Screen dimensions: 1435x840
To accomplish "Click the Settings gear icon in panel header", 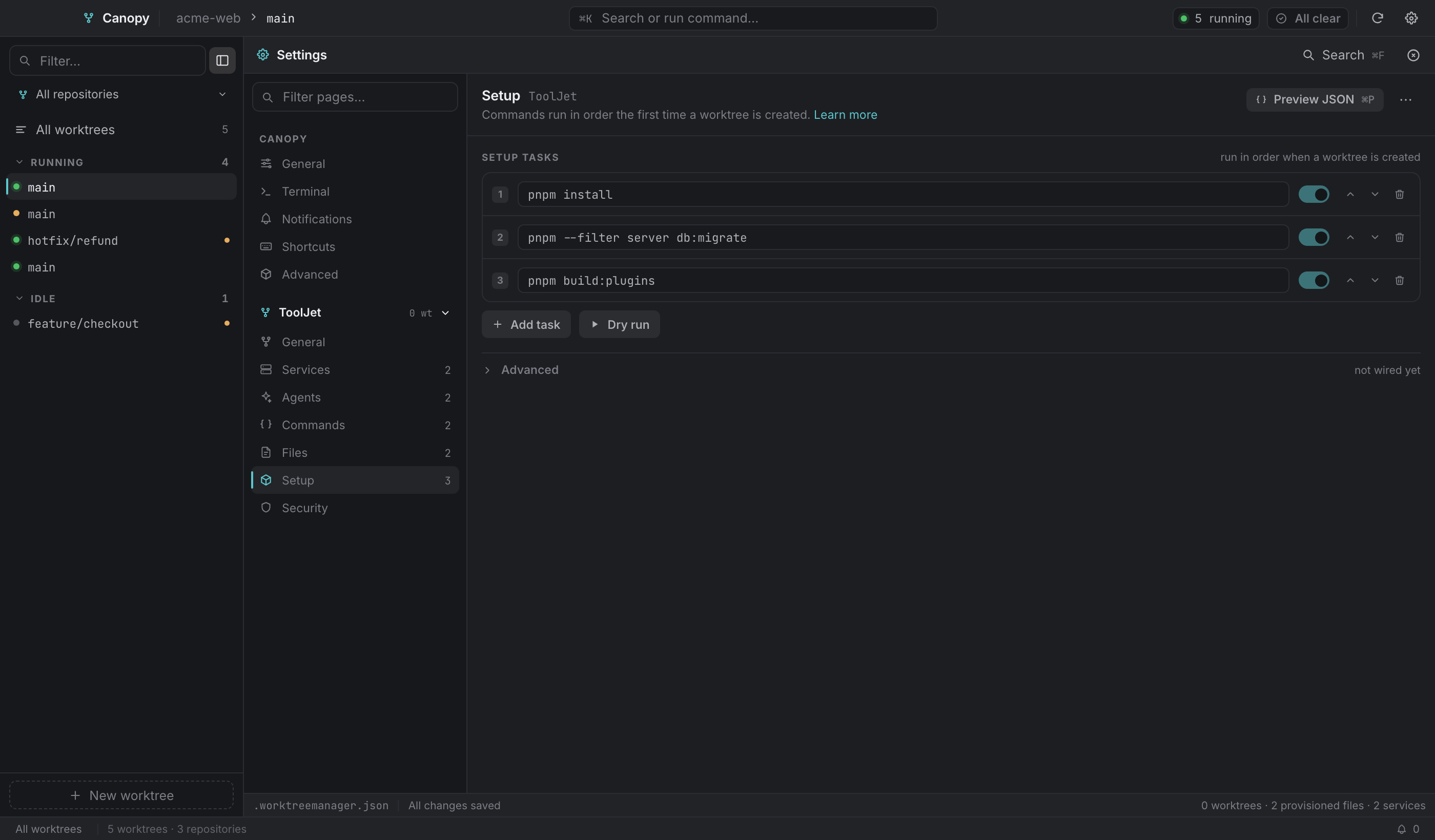I will pos(262,55).
